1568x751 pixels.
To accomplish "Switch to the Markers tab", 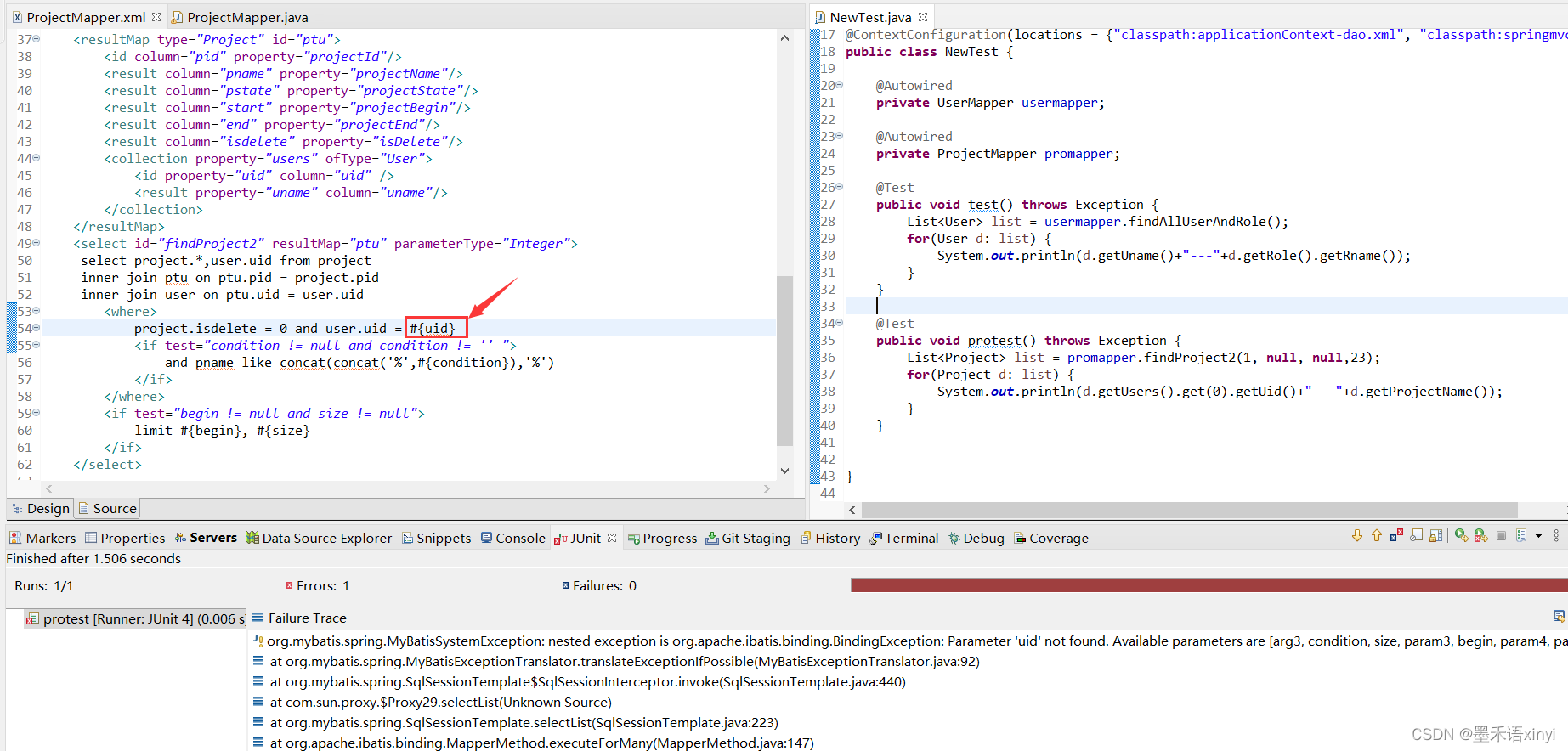I will (x=42, y=538).
